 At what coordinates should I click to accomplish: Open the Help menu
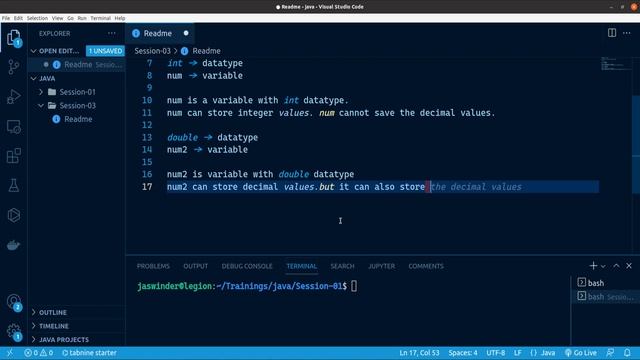click(x=120, y=18)
